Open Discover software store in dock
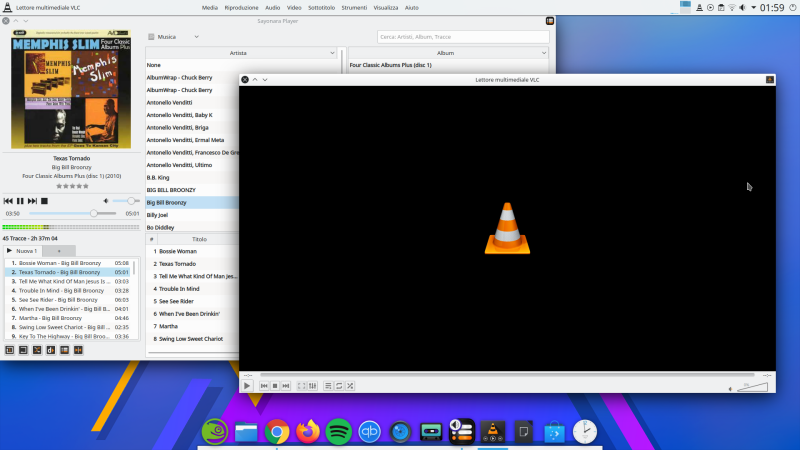This screenshot has height=450, width=800. click(x=554, y=432)
